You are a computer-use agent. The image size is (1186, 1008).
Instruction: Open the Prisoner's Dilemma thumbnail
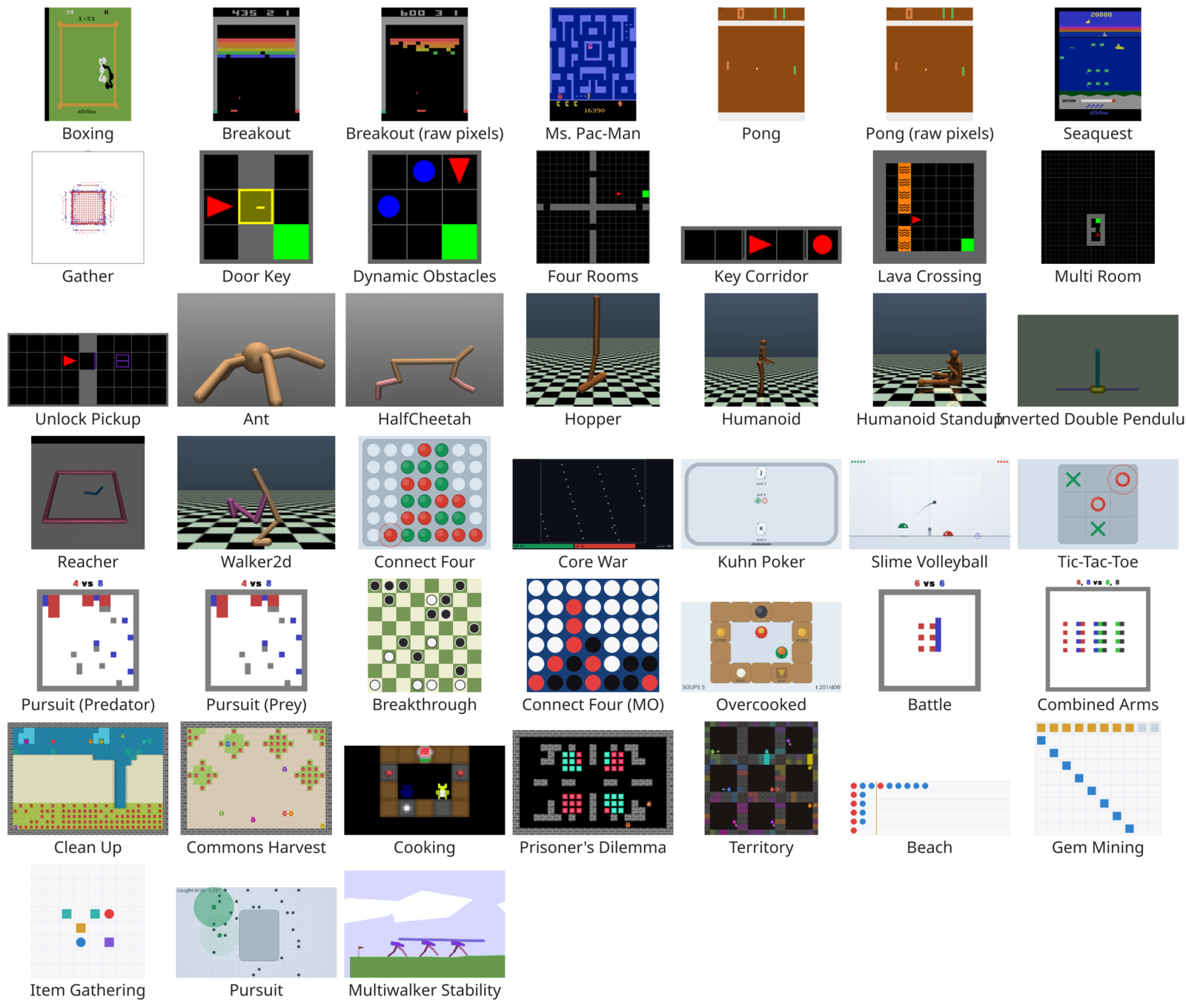(x=593, y=783)
